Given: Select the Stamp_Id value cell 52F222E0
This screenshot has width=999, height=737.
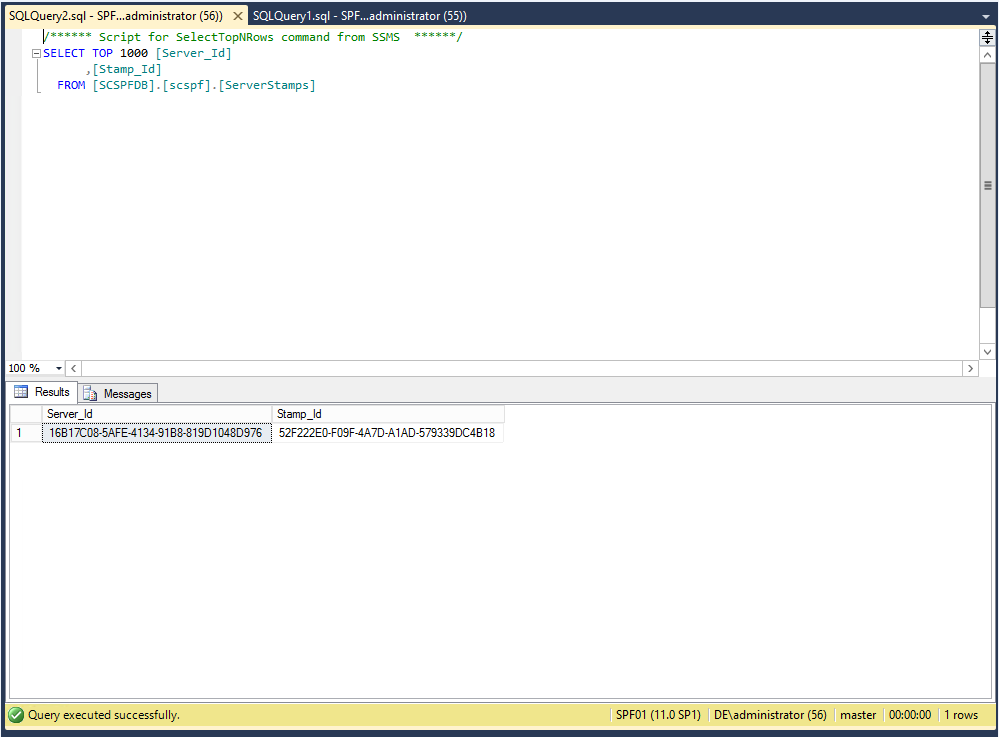Looking at the screenshot, I should click(x=386, y=433).
